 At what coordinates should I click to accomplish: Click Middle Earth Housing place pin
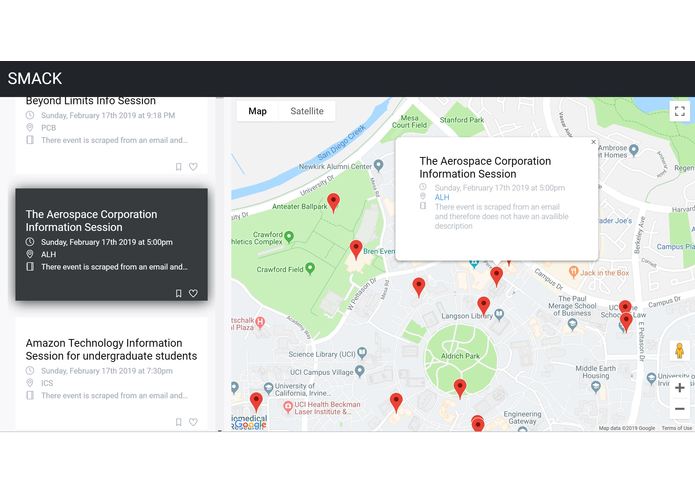click(596, 387)
